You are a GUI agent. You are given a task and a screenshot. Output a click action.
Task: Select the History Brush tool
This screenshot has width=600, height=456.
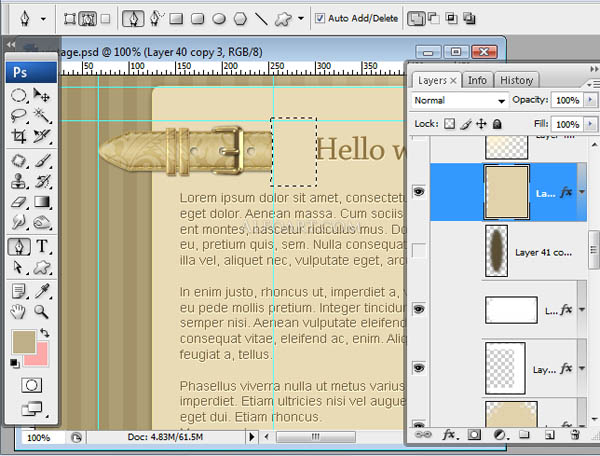[x=41, y=181]
